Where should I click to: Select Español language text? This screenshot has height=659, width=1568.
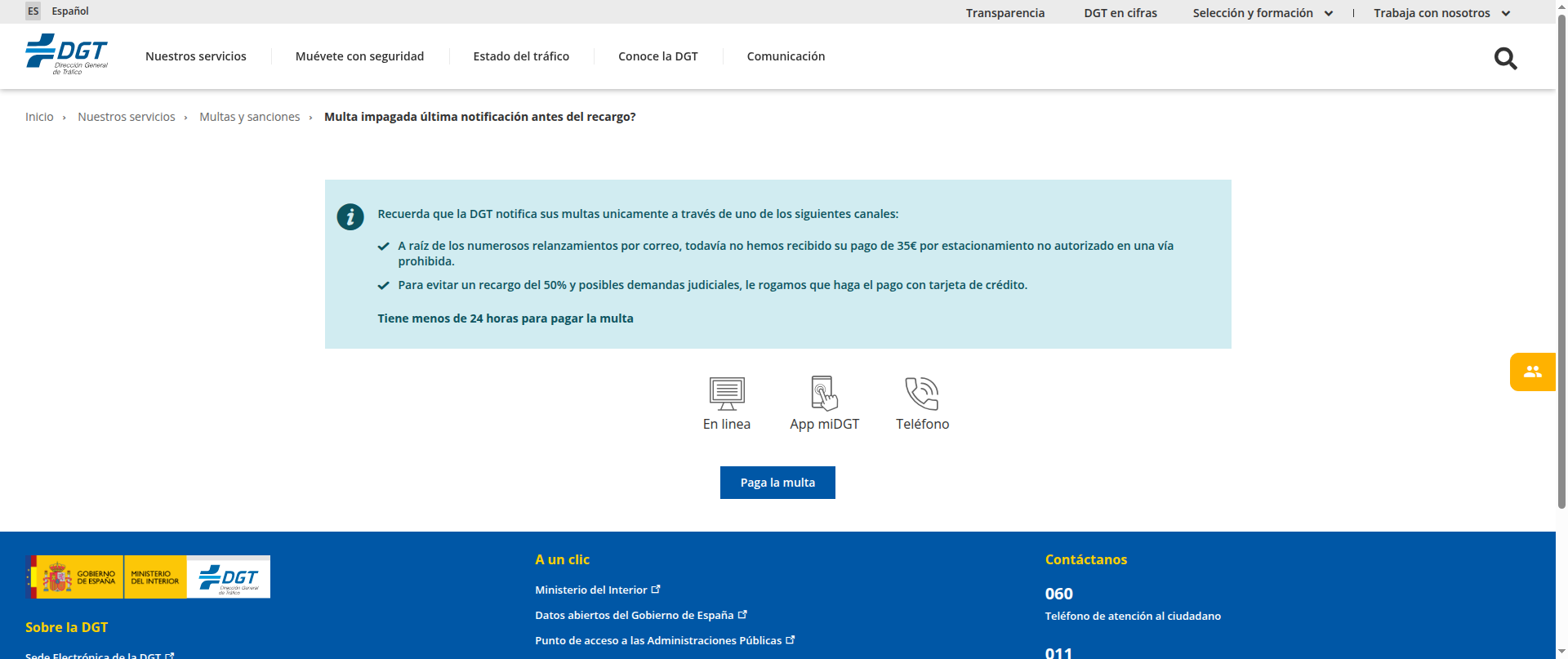[x=70, y=11]
